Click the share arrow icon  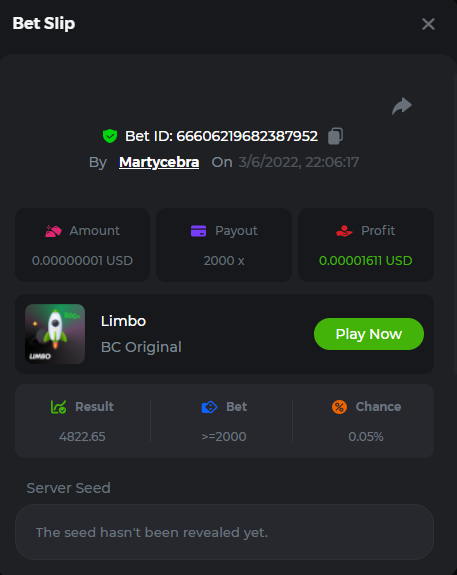pos(402,106)
